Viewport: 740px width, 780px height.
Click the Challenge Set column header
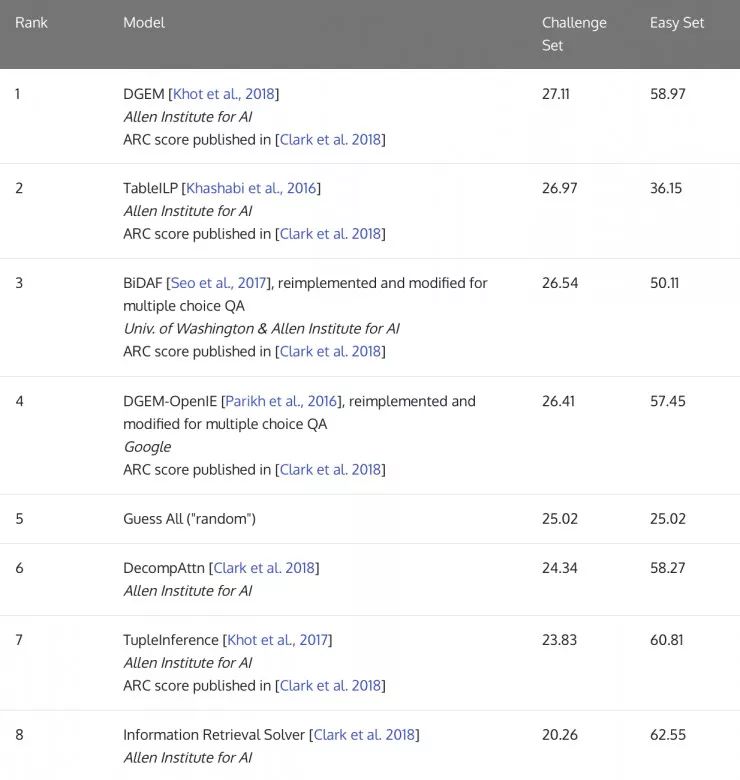pos(573,34)
